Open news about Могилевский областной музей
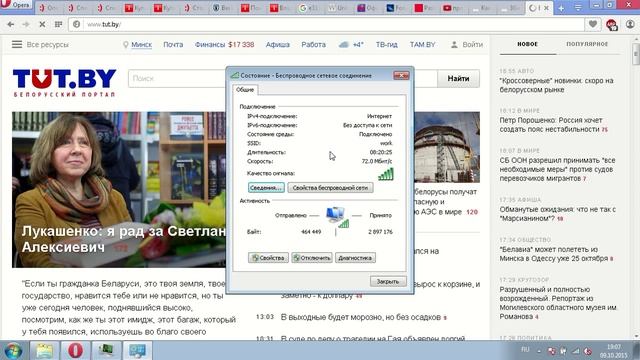Image resolution: width=640 pixels, height=360 pixels. click(x=558, y=302)
